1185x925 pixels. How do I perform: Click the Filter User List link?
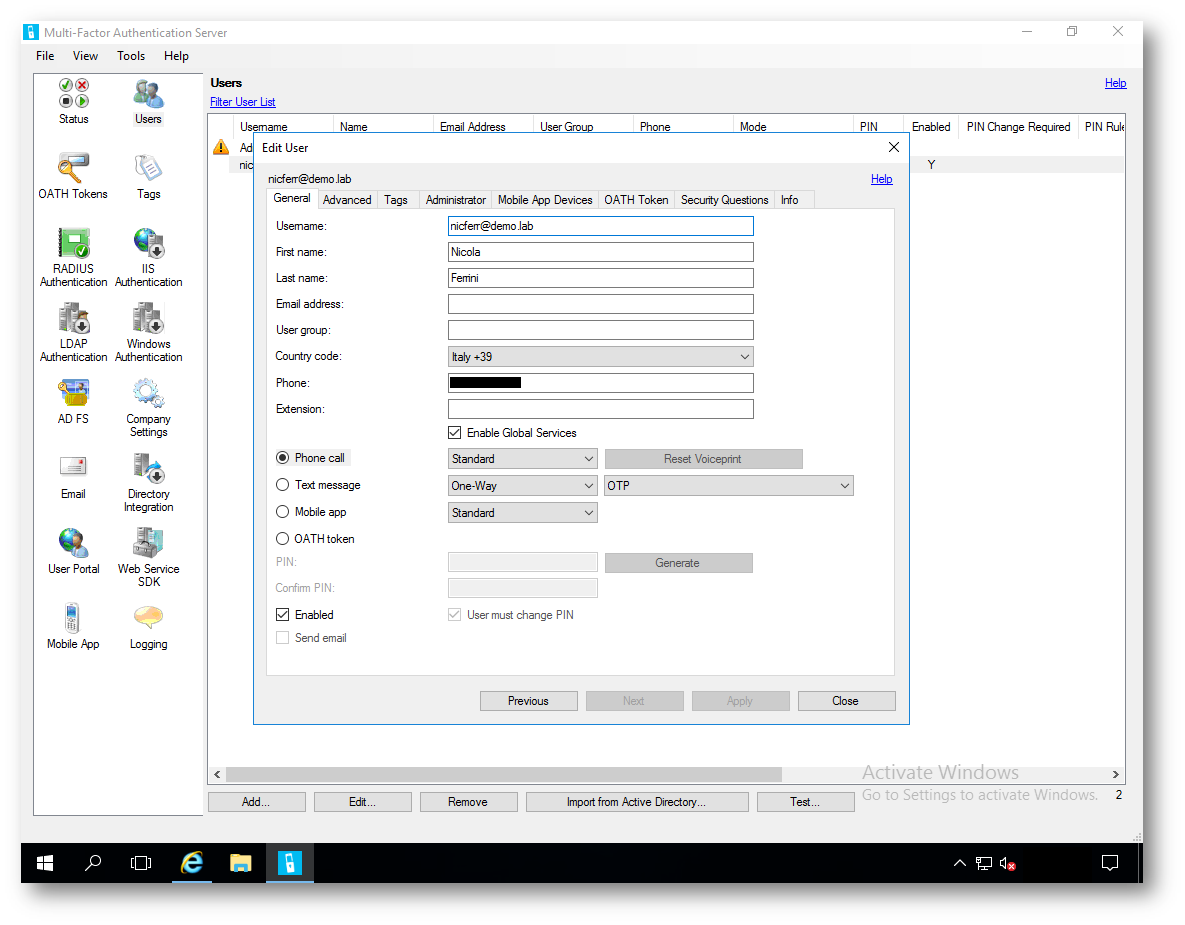coord(243,102)
